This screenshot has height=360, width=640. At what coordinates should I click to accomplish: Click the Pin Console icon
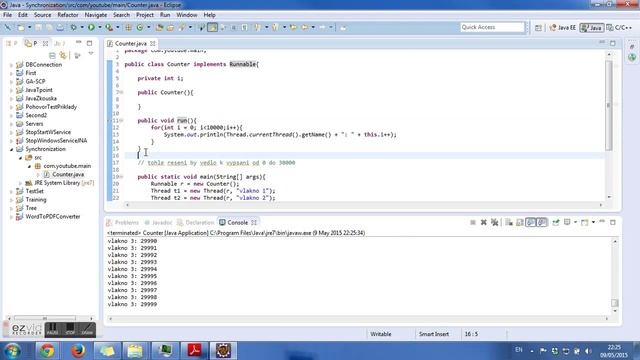(556, 222)
